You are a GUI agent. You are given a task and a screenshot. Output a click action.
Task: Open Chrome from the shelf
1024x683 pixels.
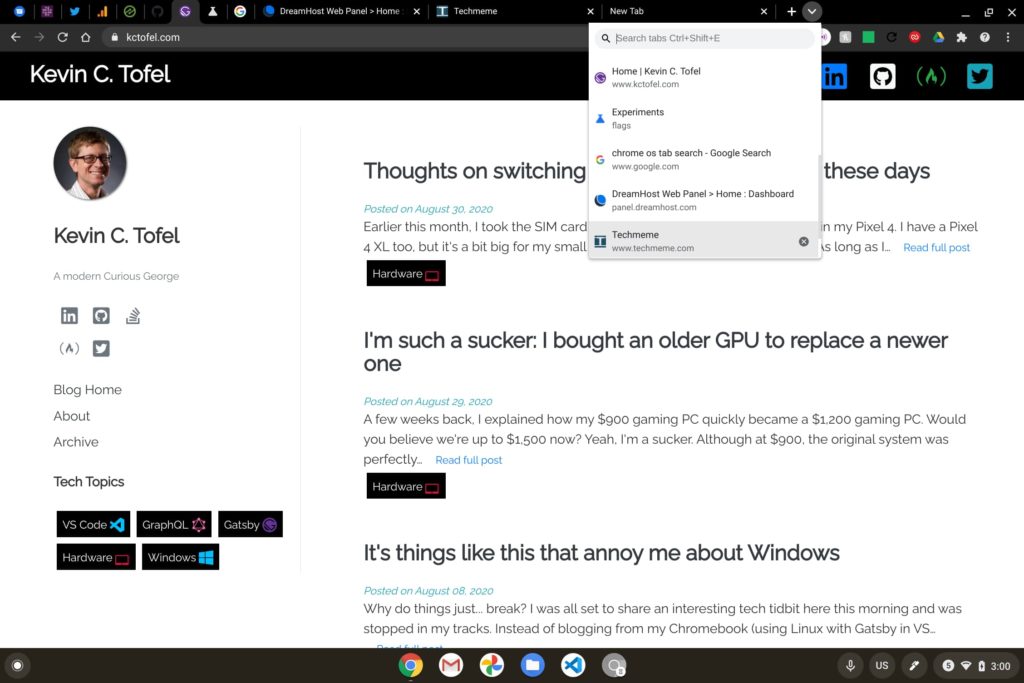tap(411, 665)
